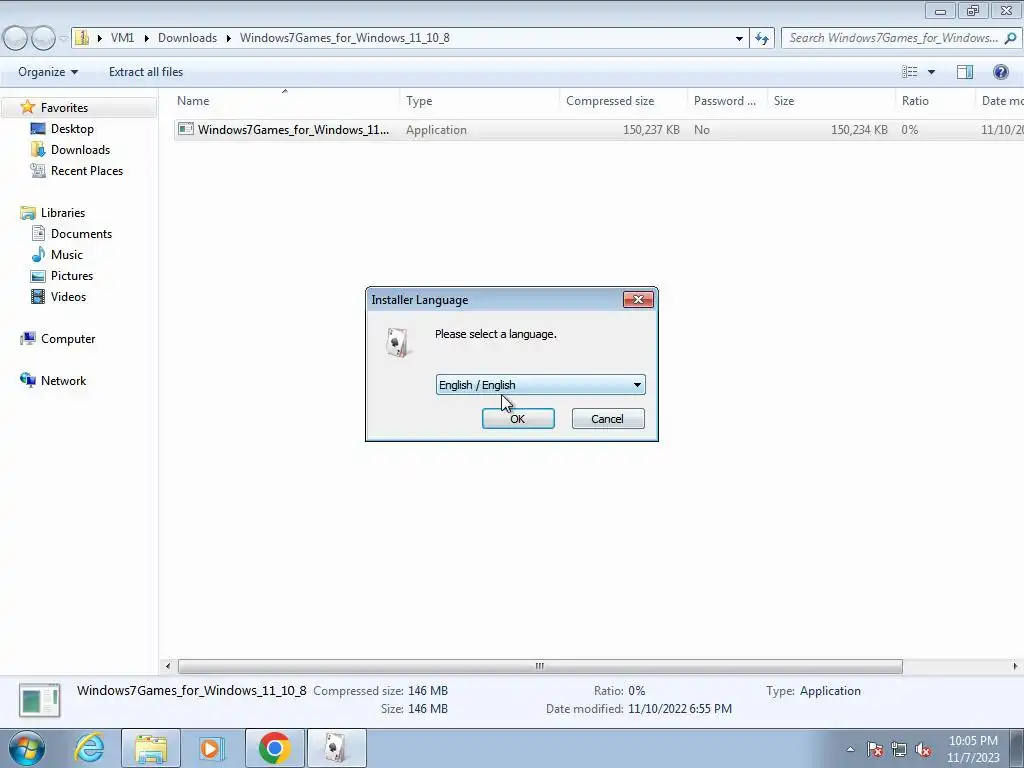
Task: Click the application file's icon in the list
Action: pos(186,129)
